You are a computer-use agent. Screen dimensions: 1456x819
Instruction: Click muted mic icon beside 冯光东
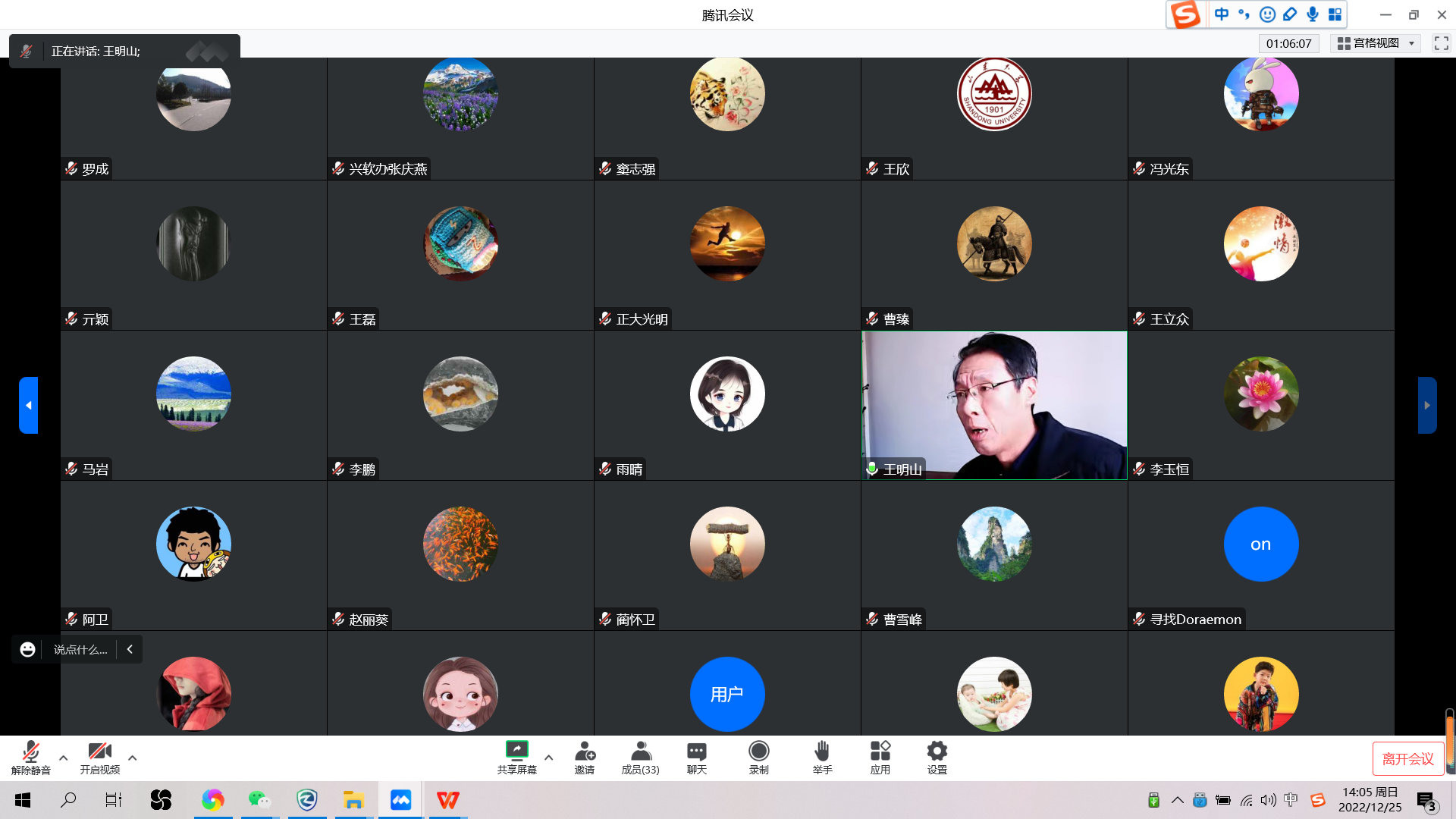[1139, 168]
